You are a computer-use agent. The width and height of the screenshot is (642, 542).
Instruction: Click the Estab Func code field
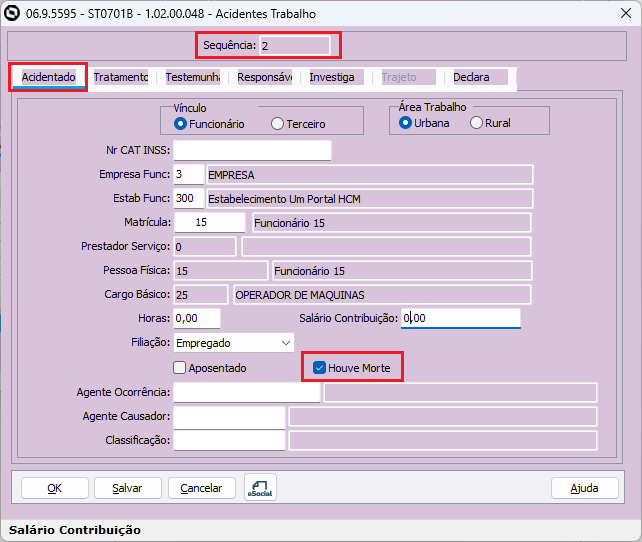[x=189, y=199]
